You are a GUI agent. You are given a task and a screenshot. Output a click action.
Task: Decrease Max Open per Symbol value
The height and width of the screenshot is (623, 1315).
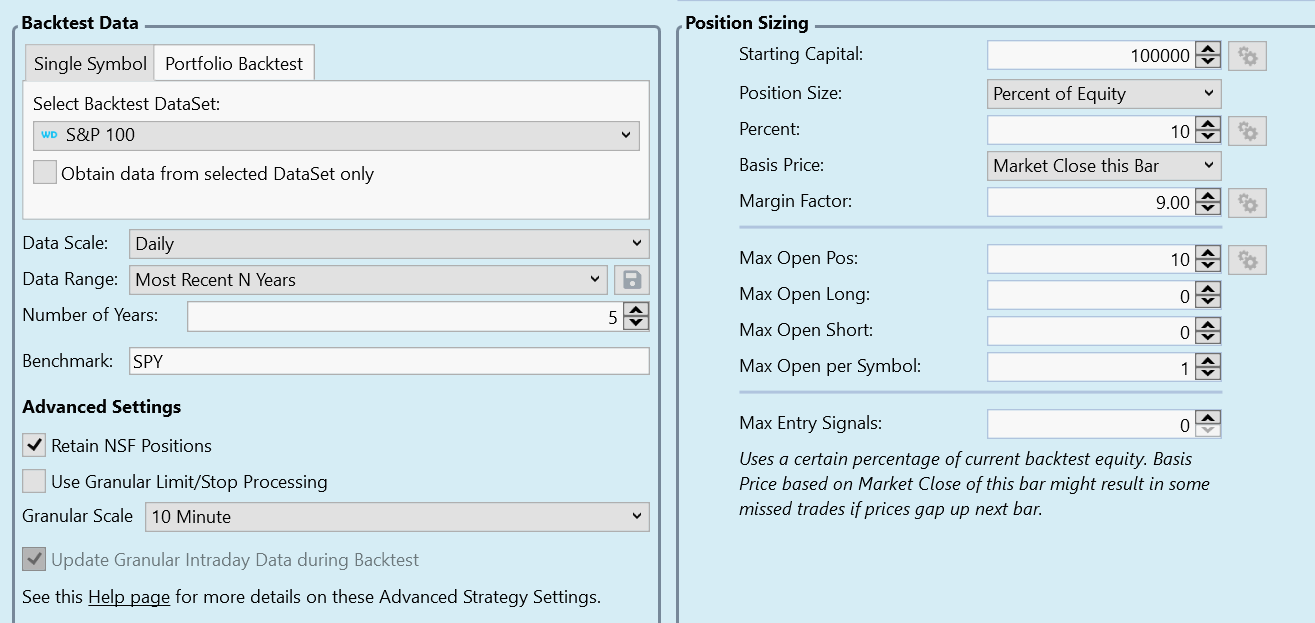point(1208,374)
